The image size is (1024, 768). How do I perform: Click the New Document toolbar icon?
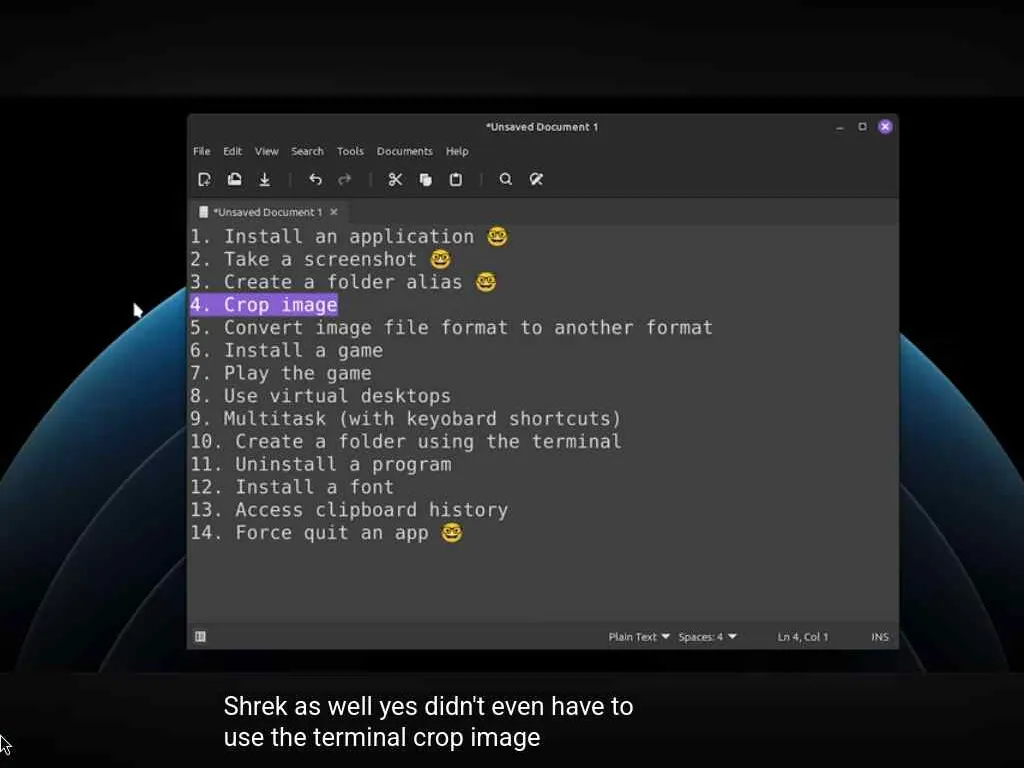204,179
